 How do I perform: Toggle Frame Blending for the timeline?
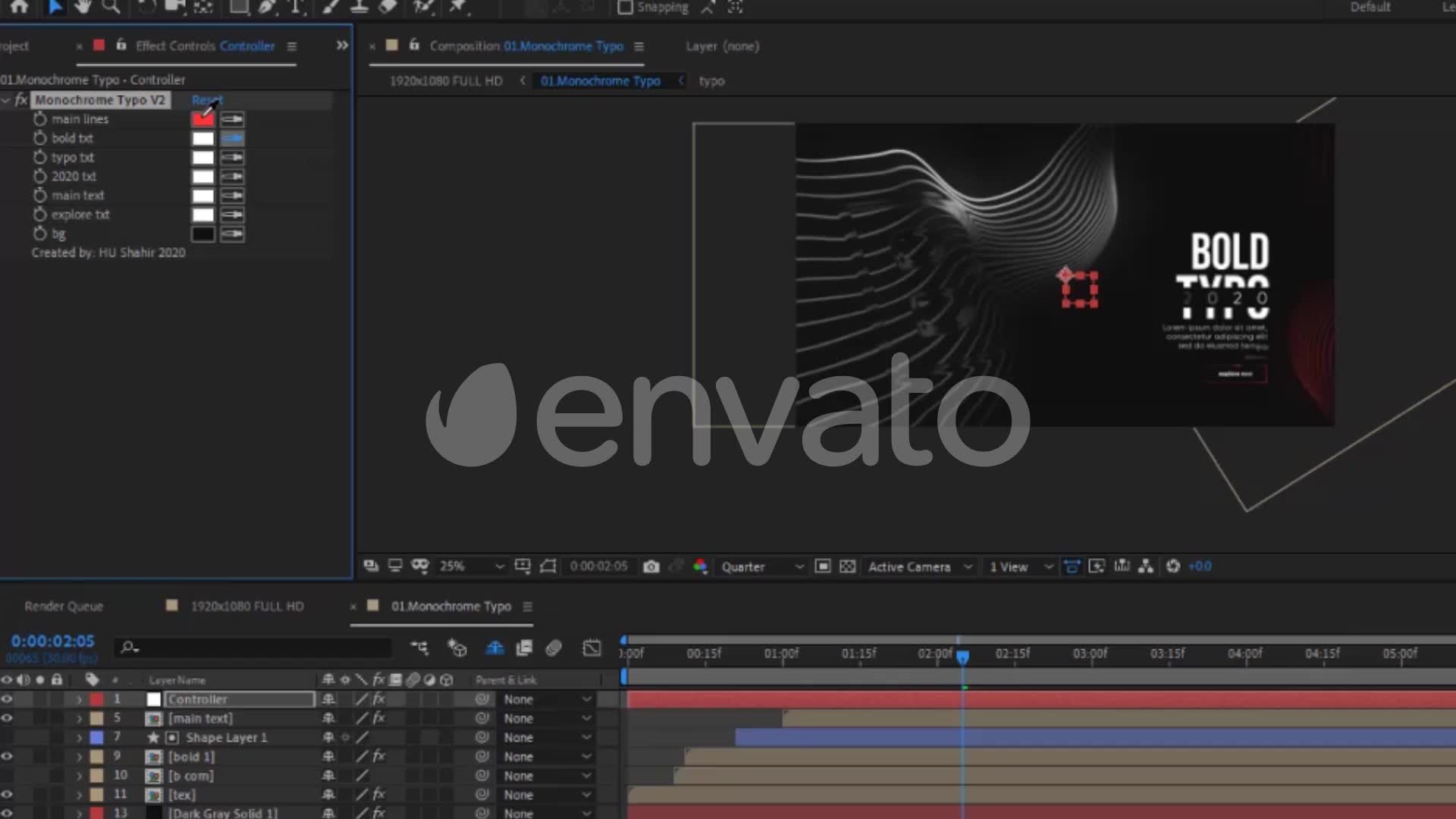click(x=524, y=648)
